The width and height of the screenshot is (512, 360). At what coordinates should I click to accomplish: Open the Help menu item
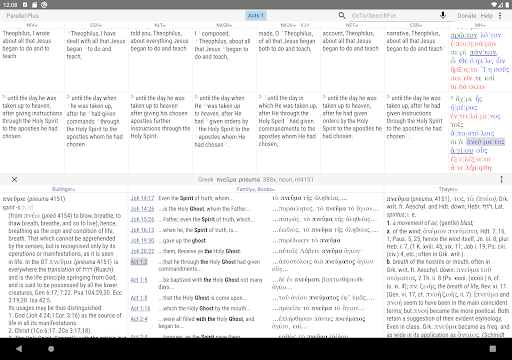[487, 16]
